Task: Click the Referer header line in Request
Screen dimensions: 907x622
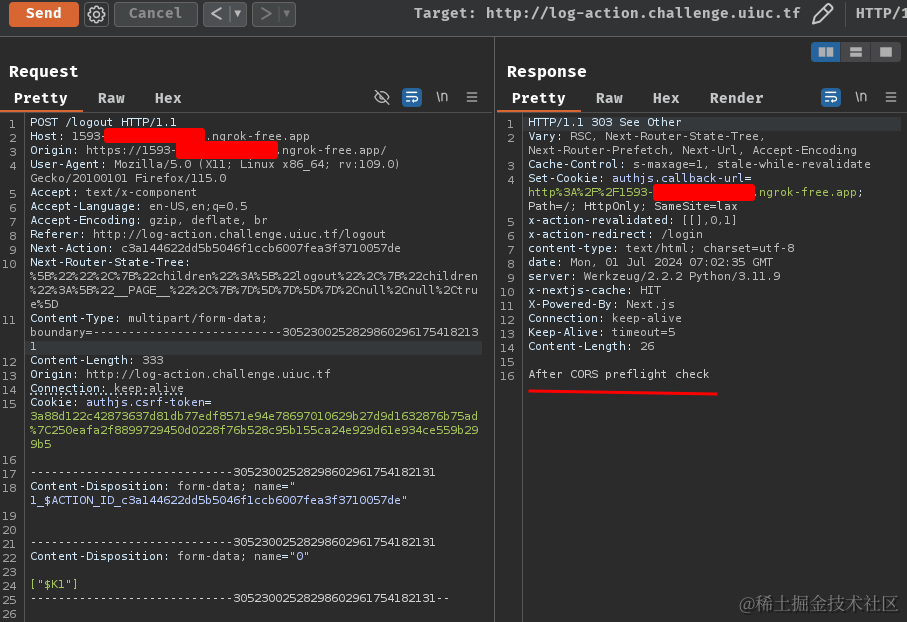Action: click(x=208, y=234)
